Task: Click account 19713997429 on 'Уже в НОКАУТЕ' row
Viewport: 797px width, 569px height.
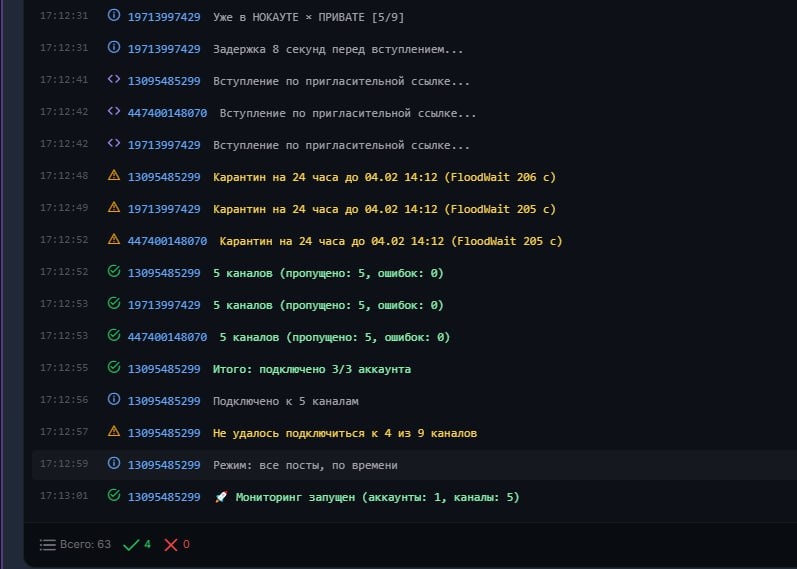Action: coord(164,17)
